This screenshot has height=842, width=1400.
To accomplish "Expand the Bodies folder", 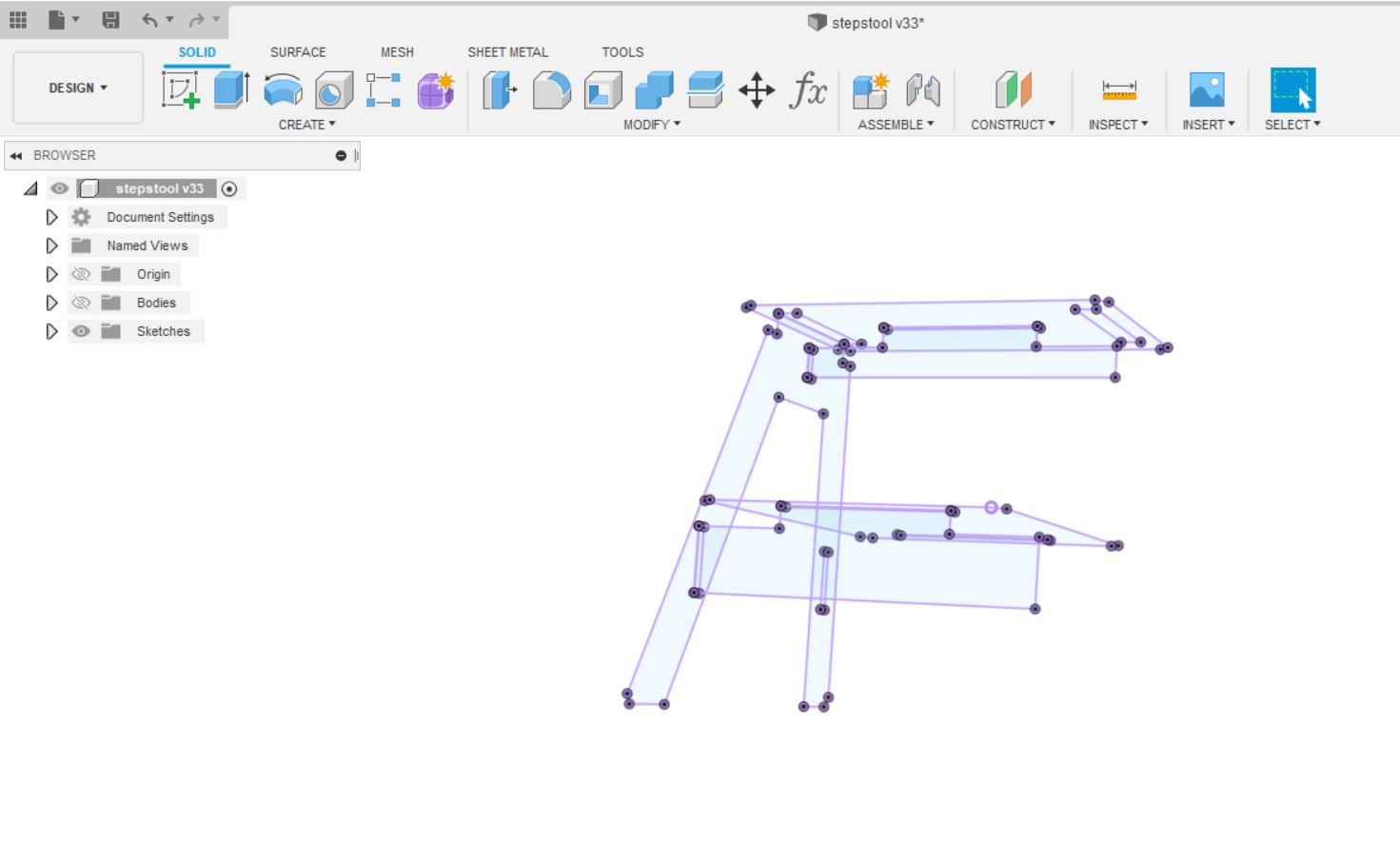I will 52,303.
